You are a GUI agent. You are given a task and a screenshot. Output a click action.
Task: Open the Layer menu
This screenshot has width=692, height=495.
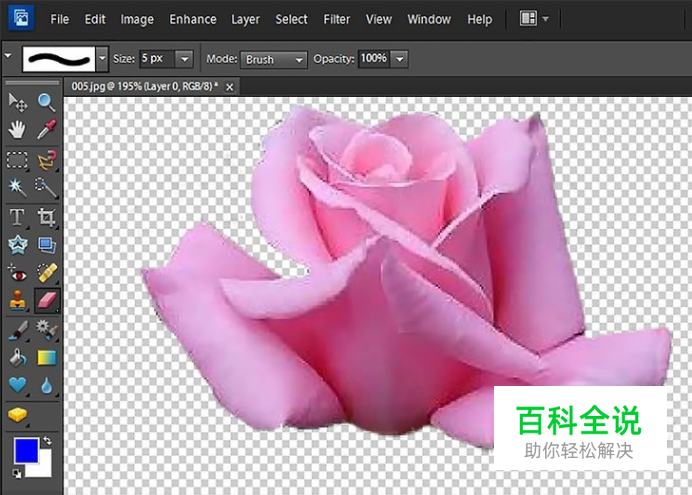[245, 19]
